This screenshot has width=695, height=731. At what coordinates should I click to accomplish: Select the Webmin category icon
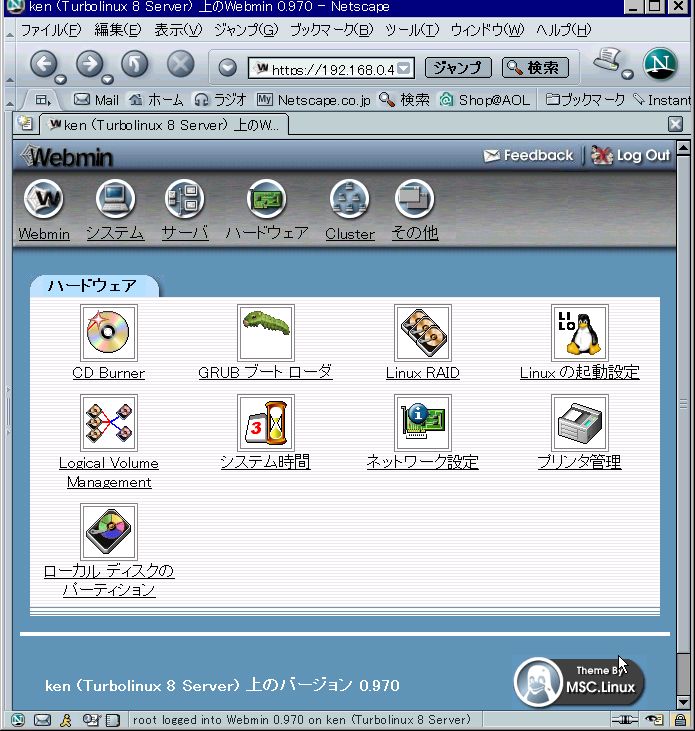pyautogui.click(x=43, y=199)
